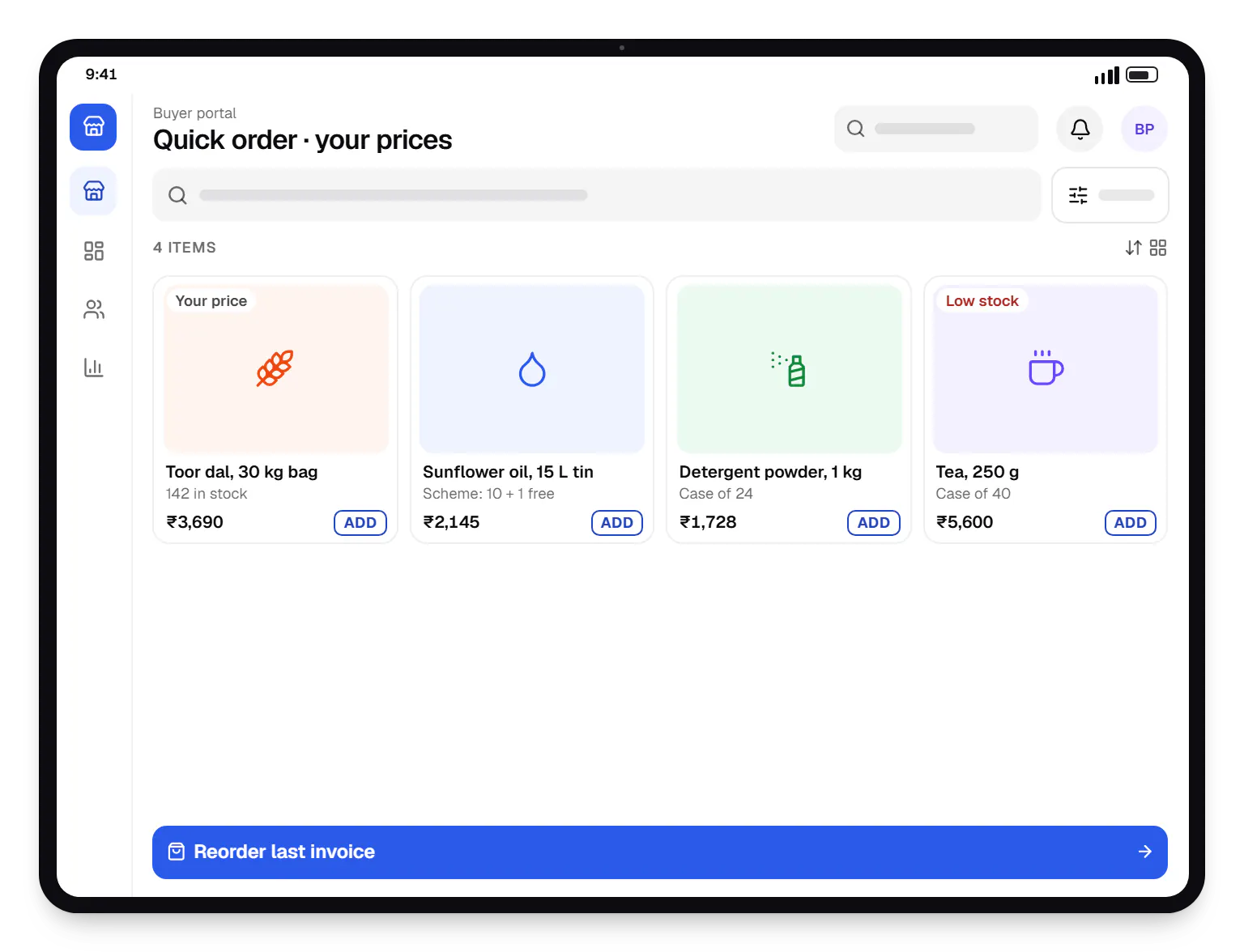The image size is (1244, 952).
Task: Click 'Sunflower oil, 15 L tin' title
Action: pos(508,472)
